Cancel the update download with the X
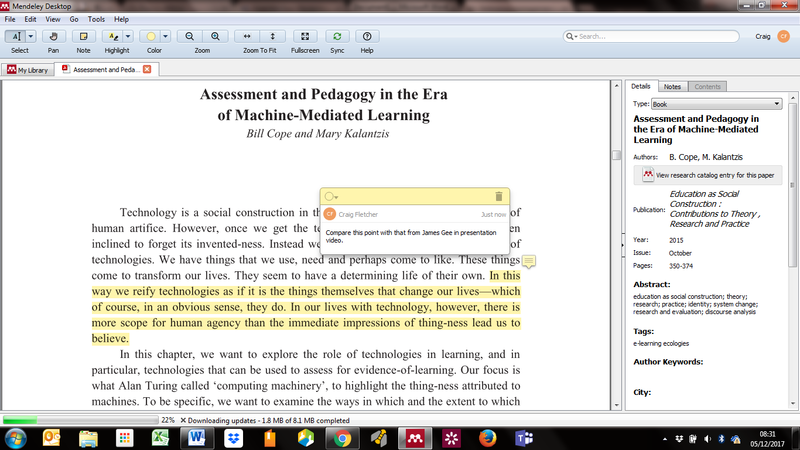The height and width of the screenshot is (450, 800). pos(183,420)
